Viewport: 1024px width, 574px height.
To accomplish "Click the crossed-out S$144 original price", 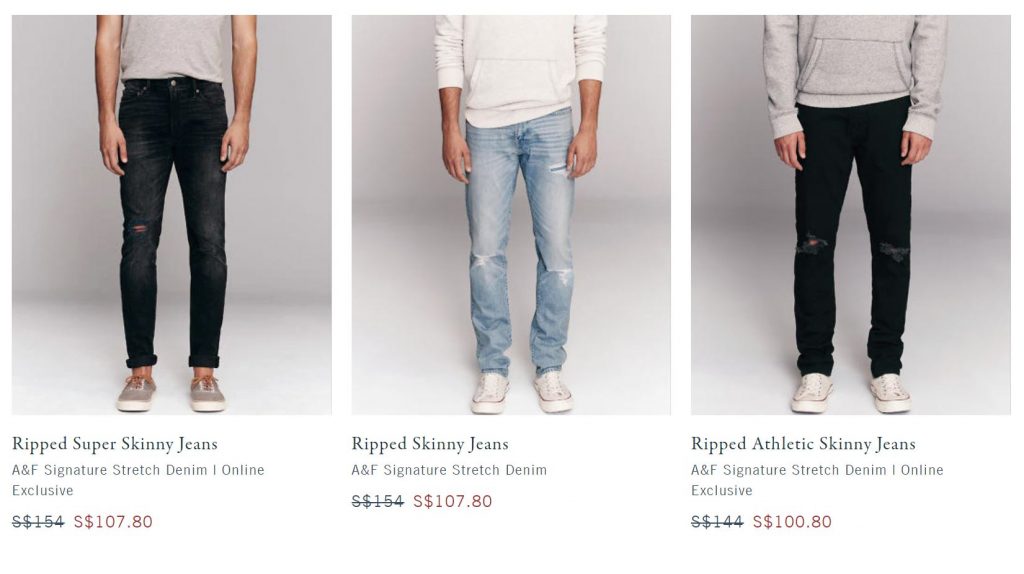I will tap(717, 522).
